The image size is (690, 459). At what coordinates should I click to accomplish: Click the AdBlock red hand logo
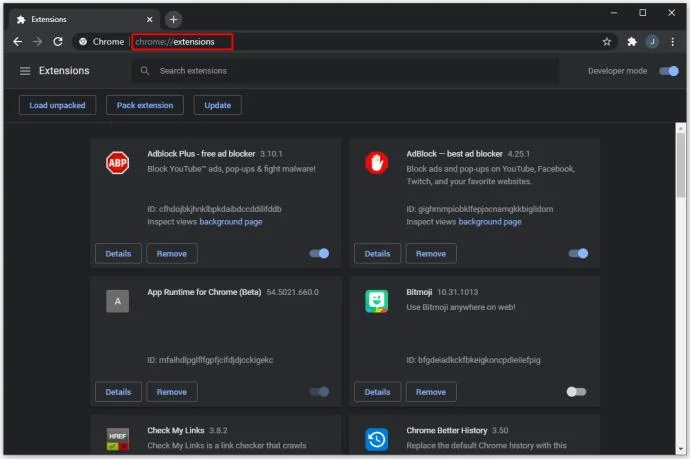point(377,163)
